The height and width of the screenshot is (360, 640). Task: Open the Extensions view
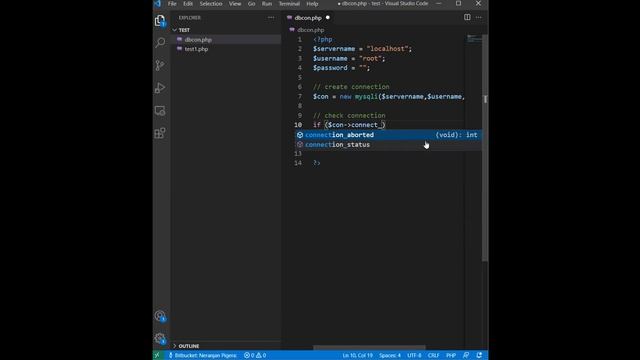click(160, 133)
